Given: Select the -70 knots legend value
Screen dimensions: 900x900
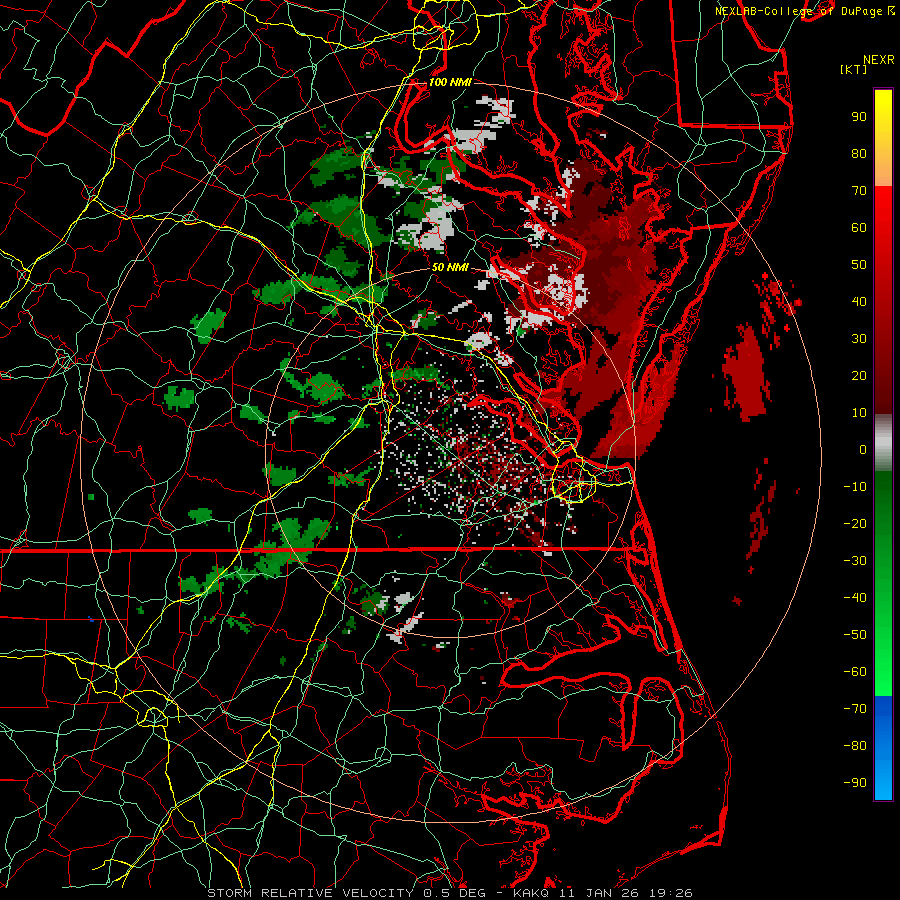Looking at the screenshot, I should [x=855, y=709].
